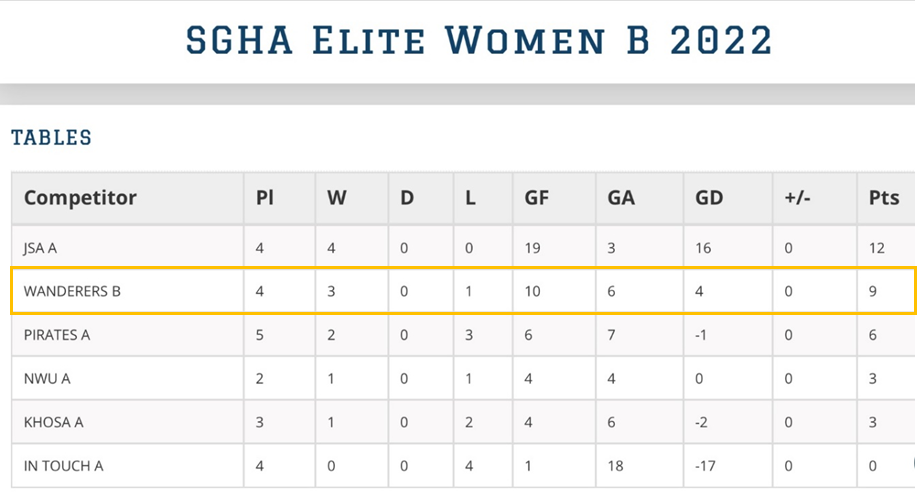Click JSA A points value 12
This screenshot has height=497, width=917.
(877, 248)
